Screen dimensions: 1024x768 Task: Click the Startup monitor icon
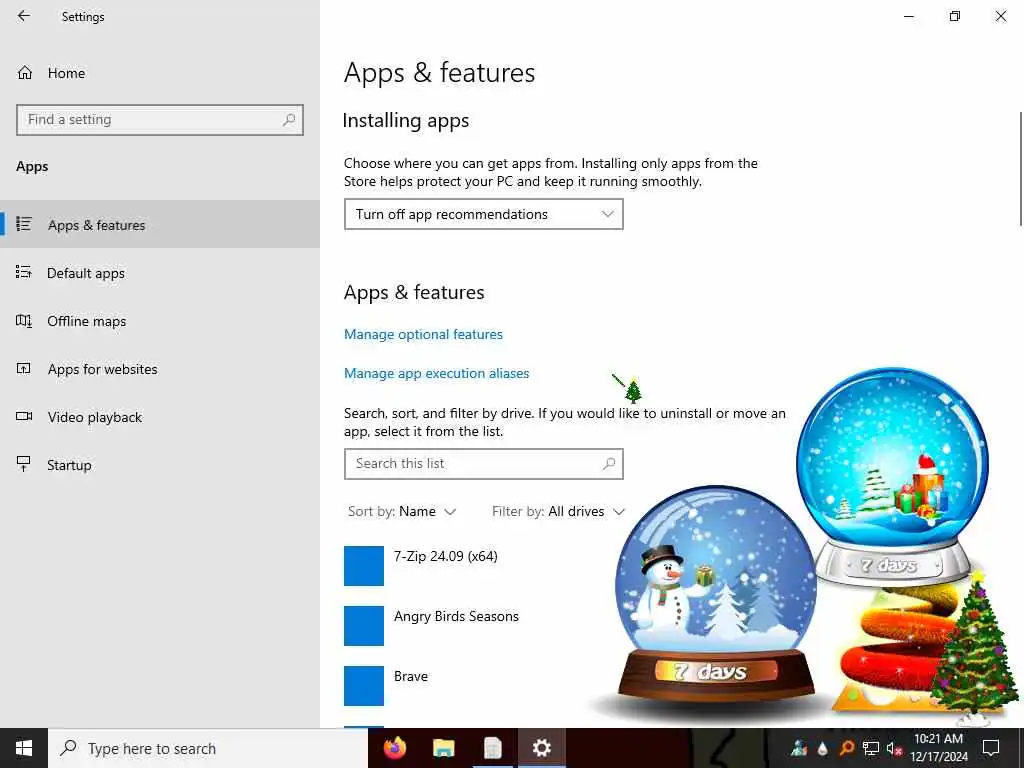[x=24, y=464]
